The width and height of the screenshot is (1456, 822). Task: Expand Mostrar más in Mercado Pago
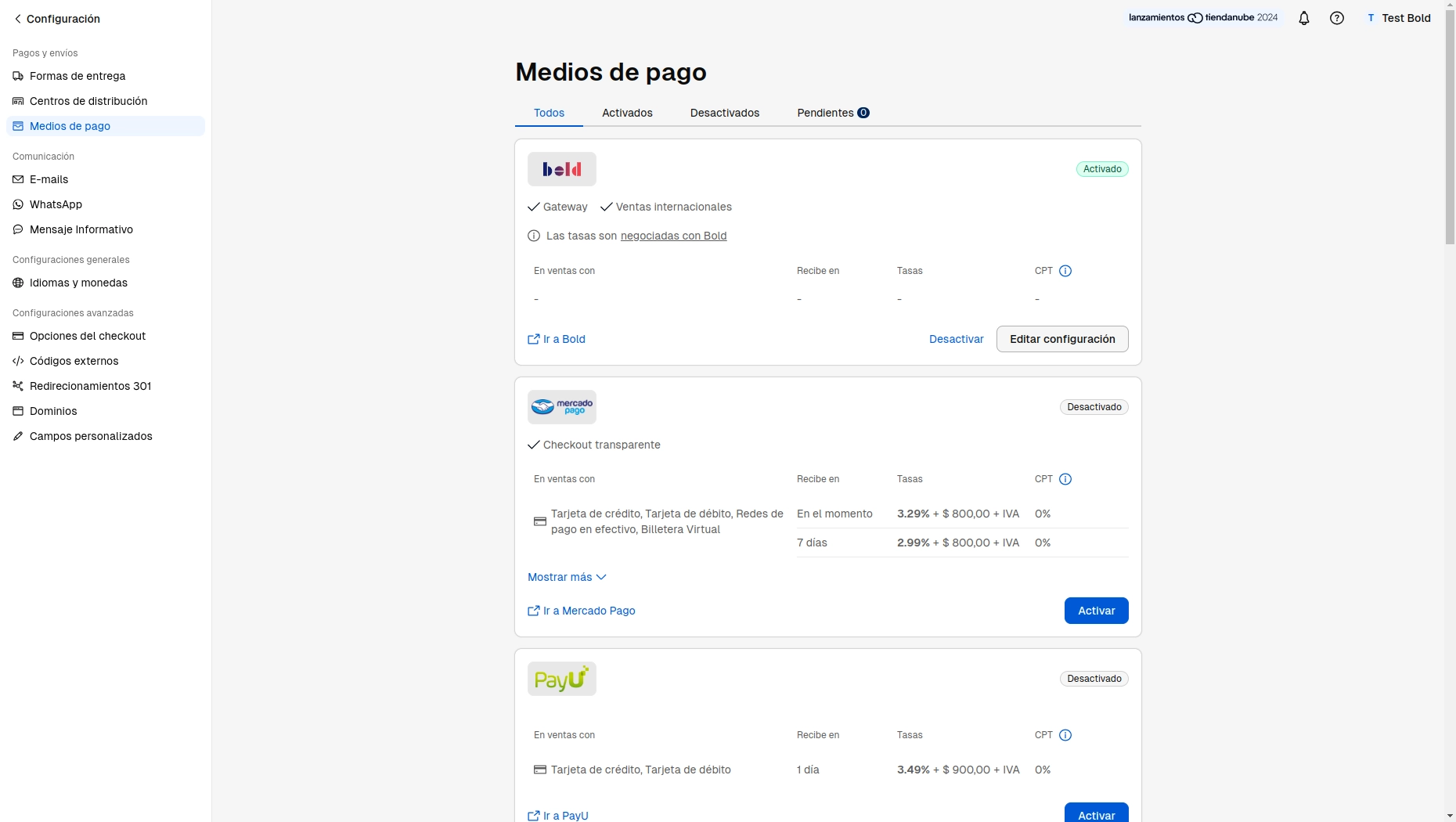pyautogui.click(x=567, y=577)
